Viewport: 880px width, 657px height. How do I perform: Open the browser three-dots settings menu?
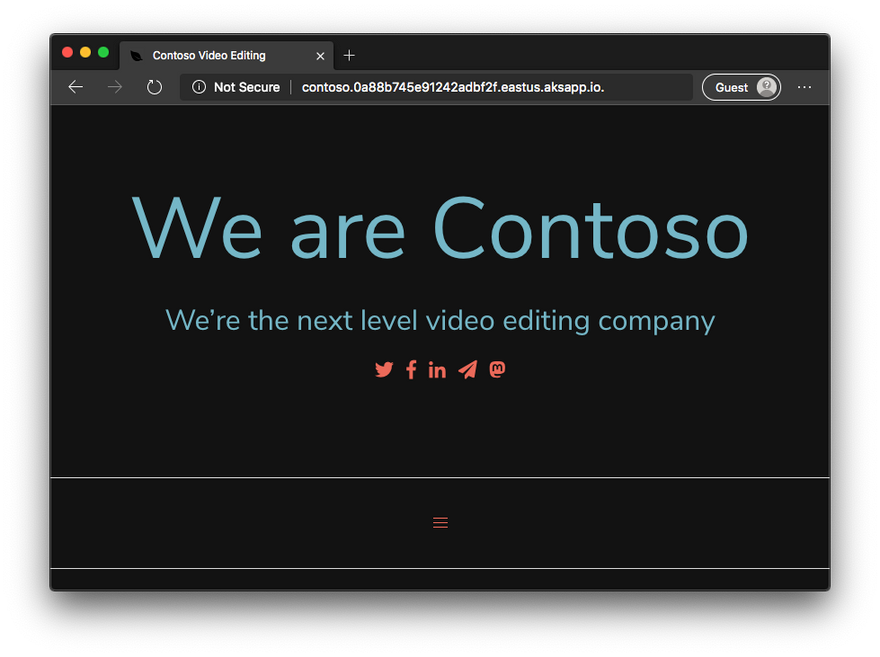[804, 87]
